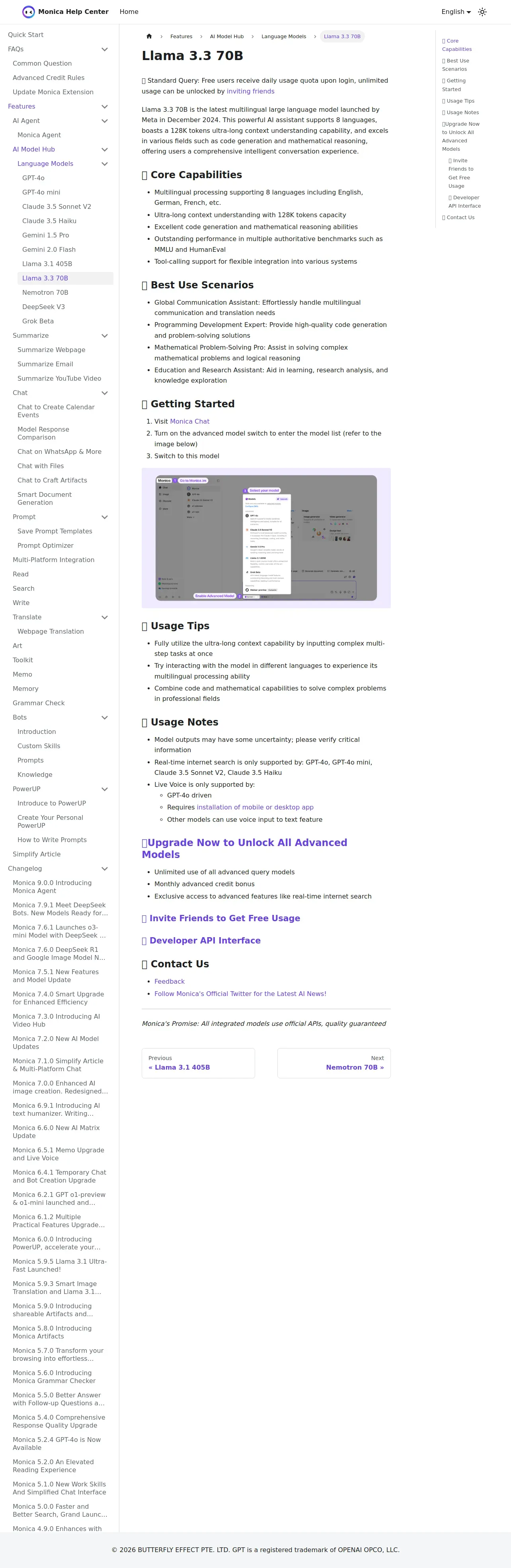Click the Features breadcrumb

point(181,37)
